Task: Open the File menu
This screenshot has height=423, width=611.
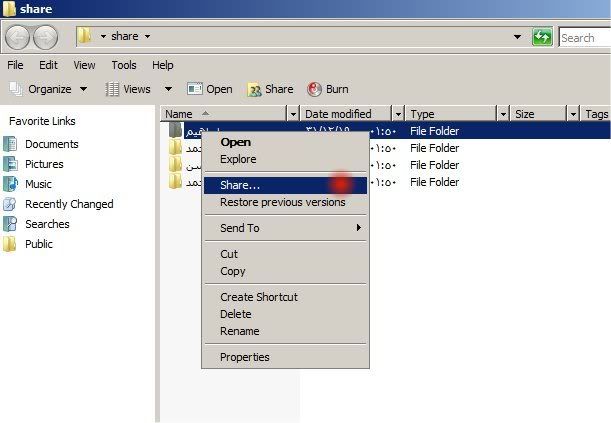Action: coord(15,65)
